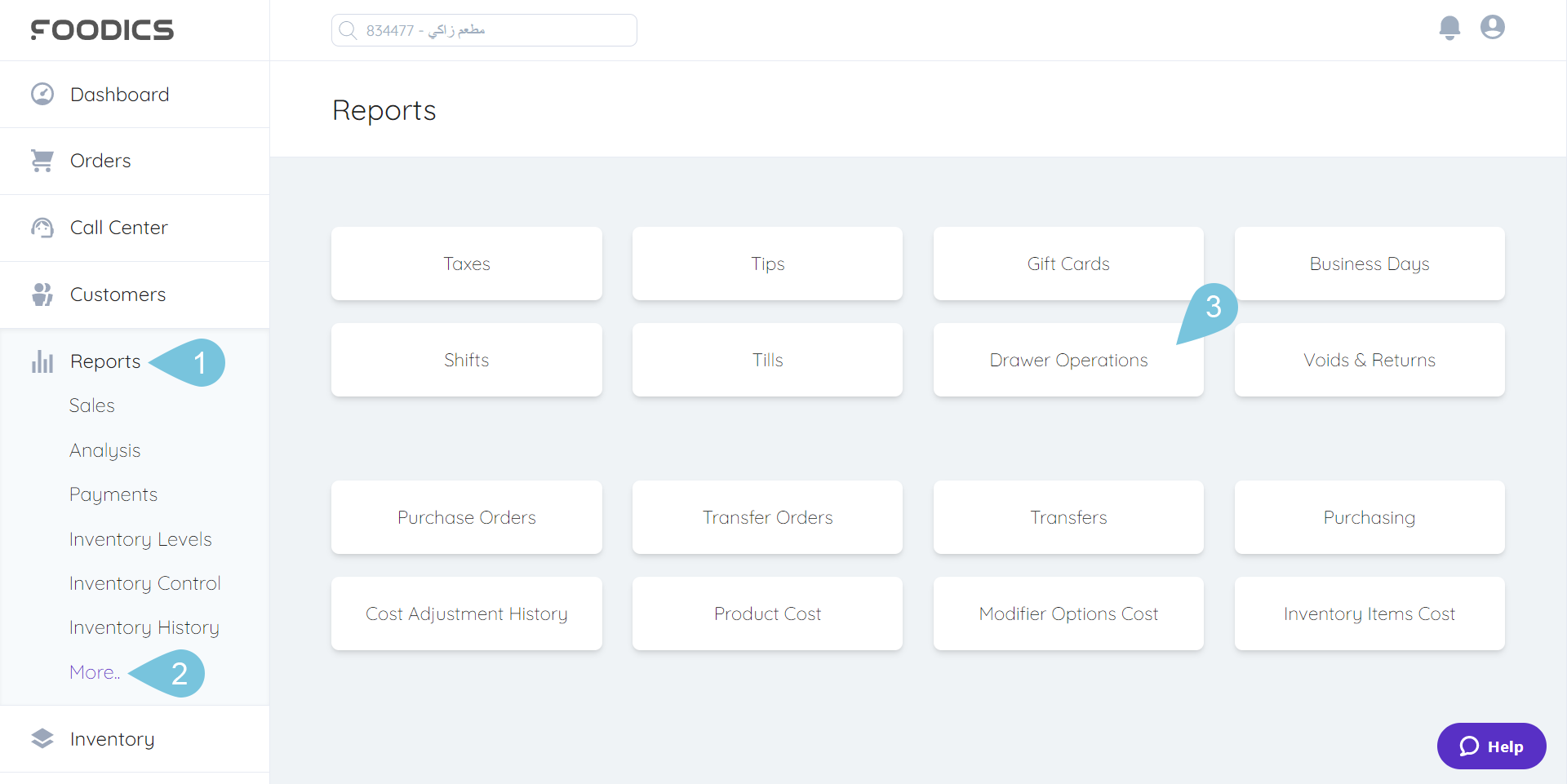Viewport: 1567px width, 784px height.
Task: Select the Dashboard gauge icon in sidebar
Action: click(x=42, y=94)
